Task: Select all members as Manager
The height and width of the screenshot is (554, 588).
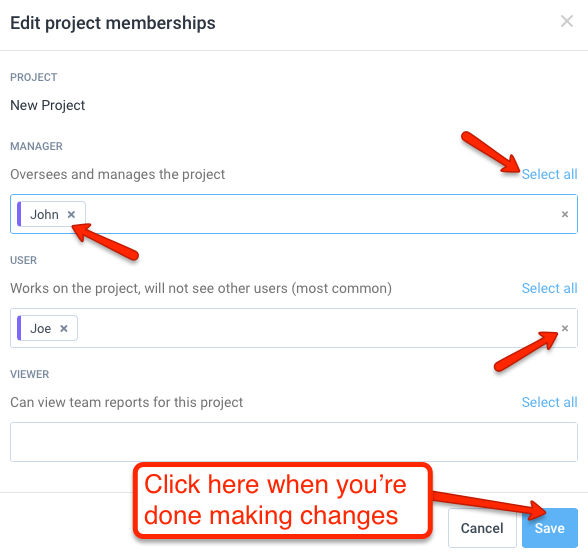Action: tap(549, 174)
